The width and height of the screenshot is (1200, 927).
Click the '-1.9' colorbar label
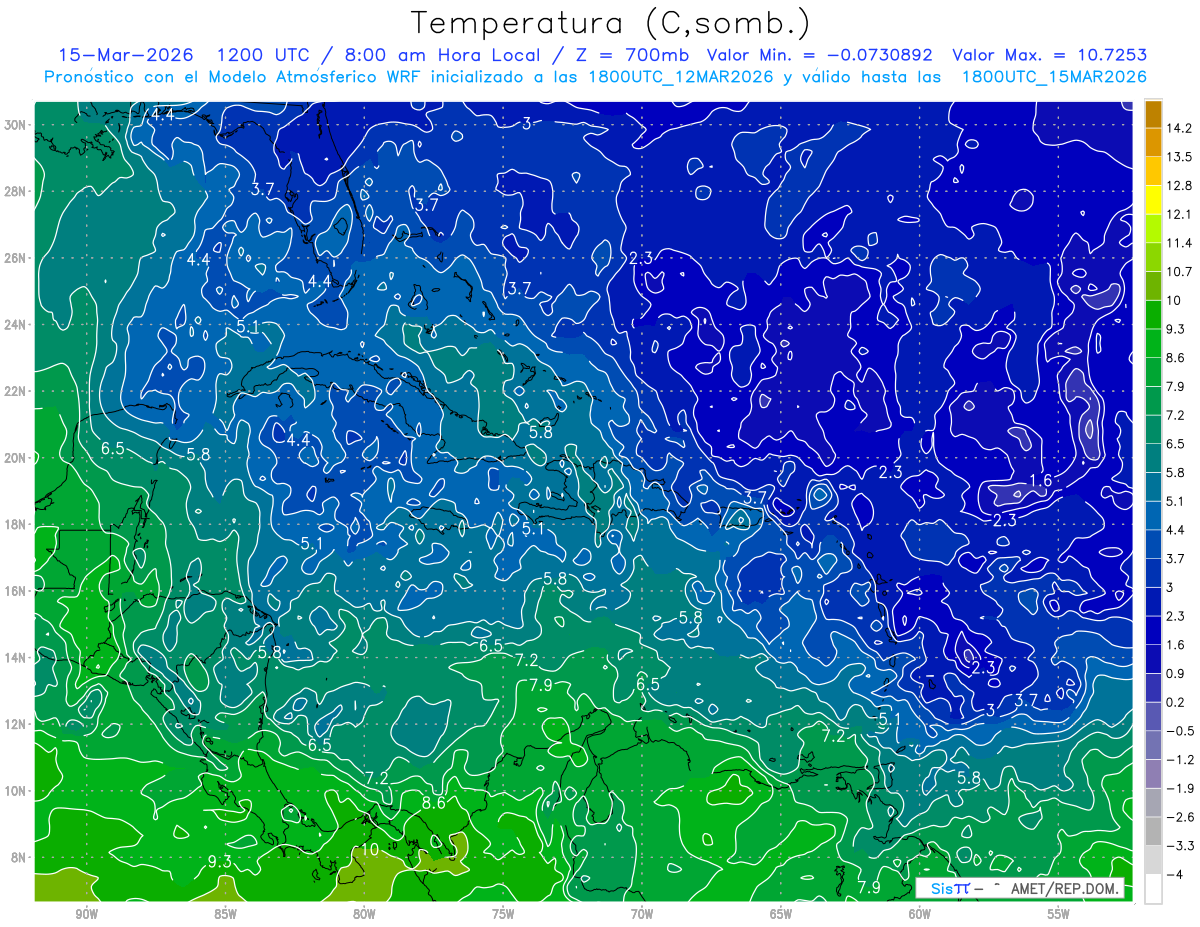(1179, 789)
